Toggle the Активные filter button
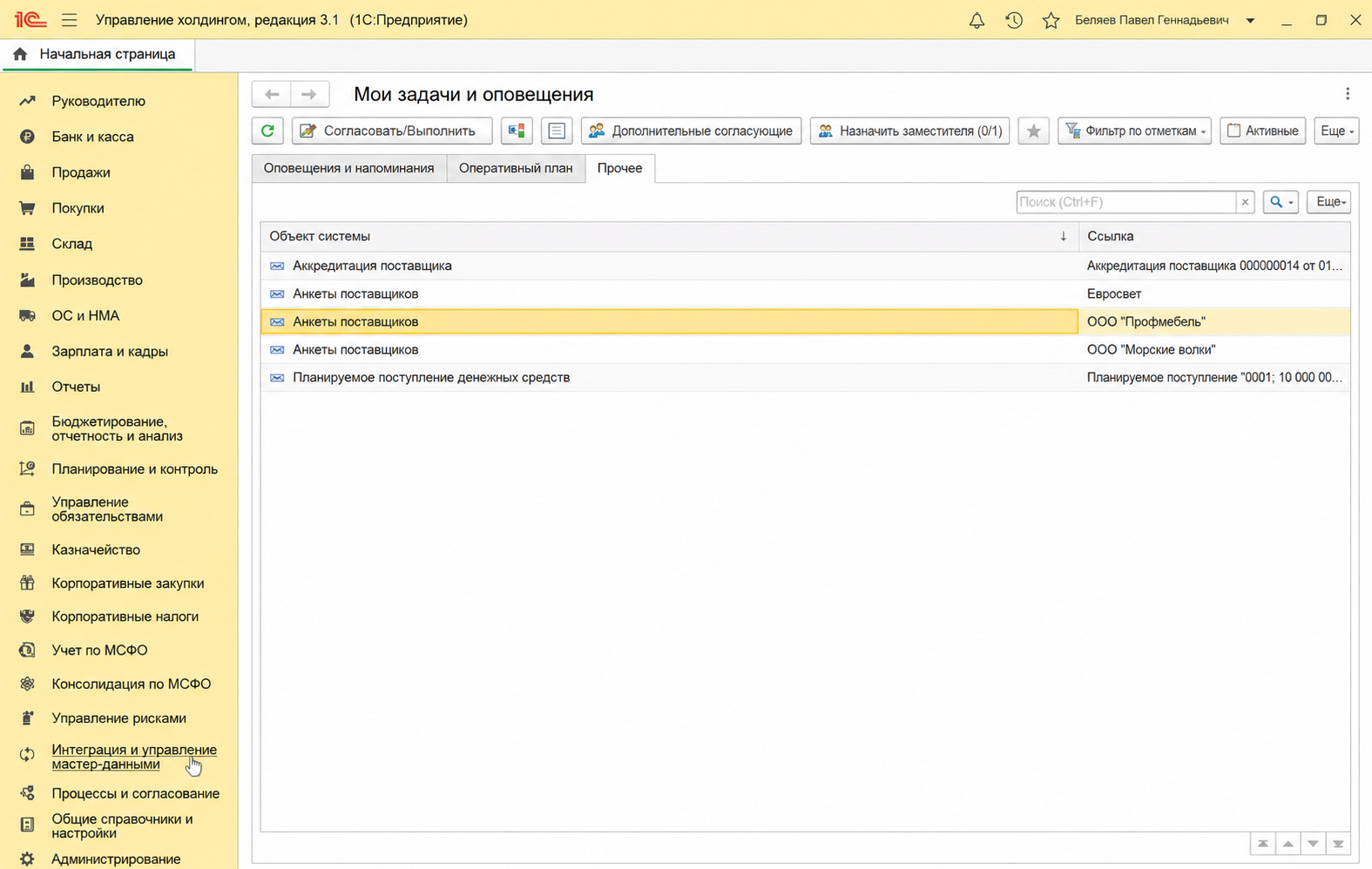 point(1262,131)
